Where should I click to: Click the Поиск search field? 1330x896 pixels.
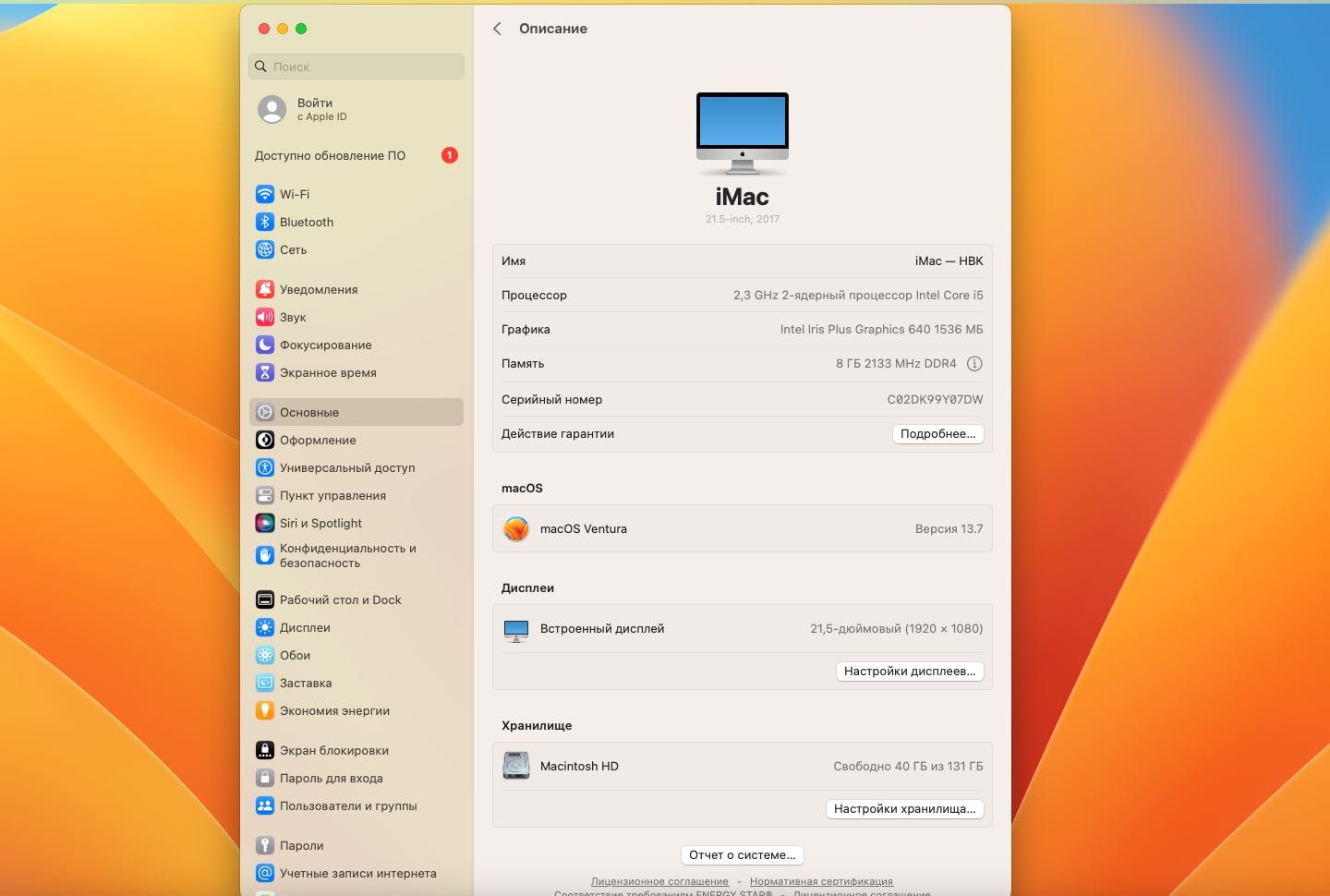pos(357,67)
